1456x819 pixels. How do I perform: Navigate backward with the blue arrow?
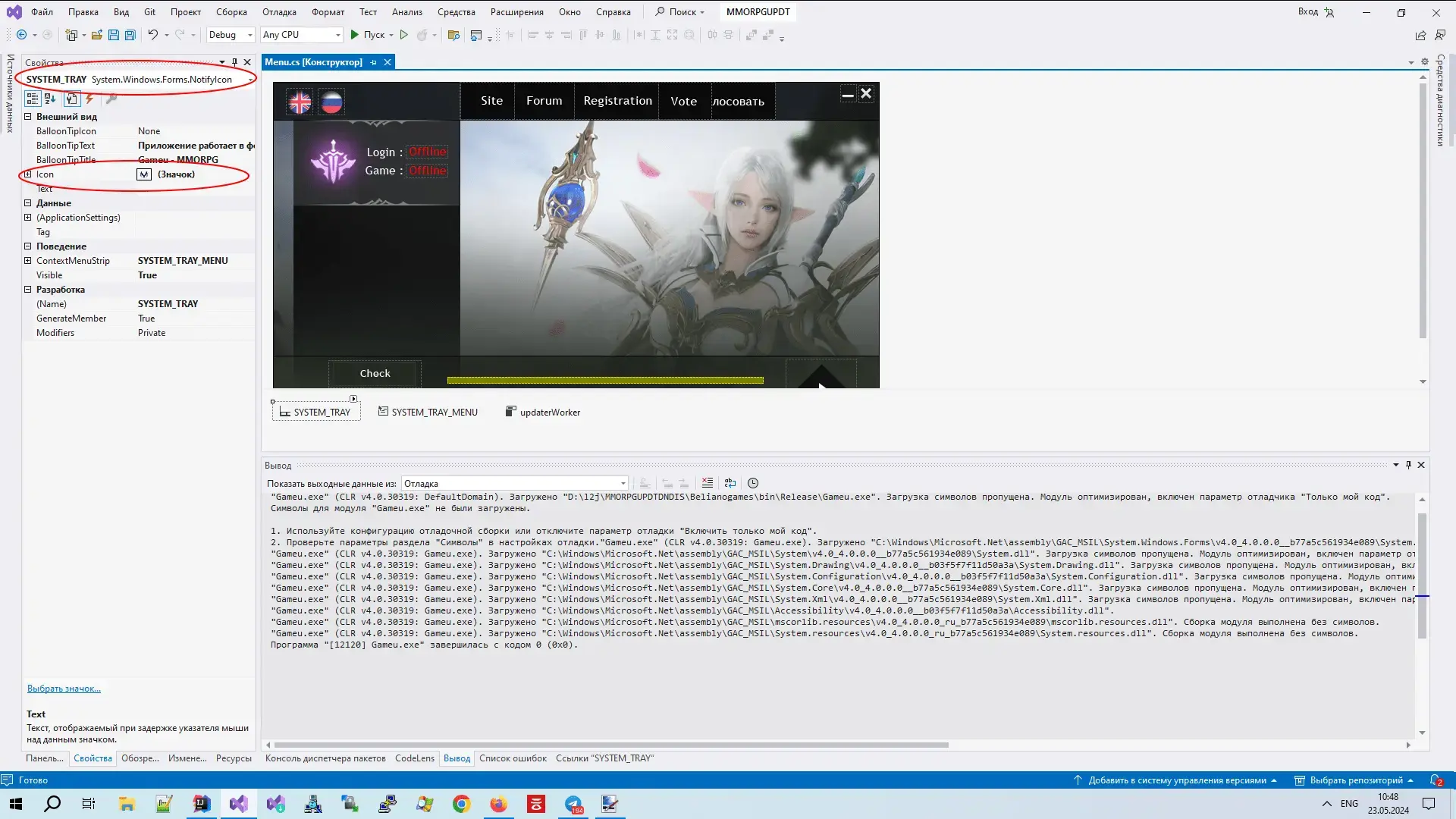[x=21, y=35]
